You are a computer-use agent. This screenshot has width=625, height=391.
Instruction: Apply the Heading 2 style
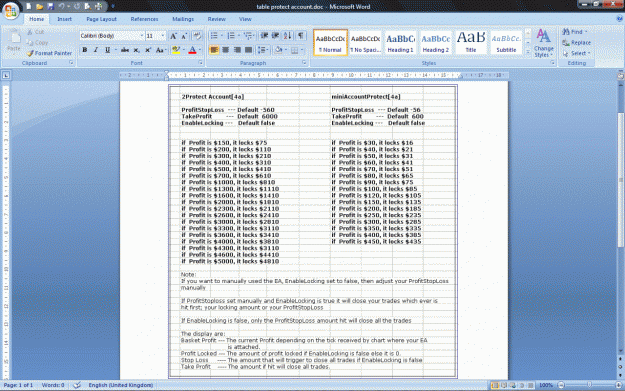coord(435,43)
